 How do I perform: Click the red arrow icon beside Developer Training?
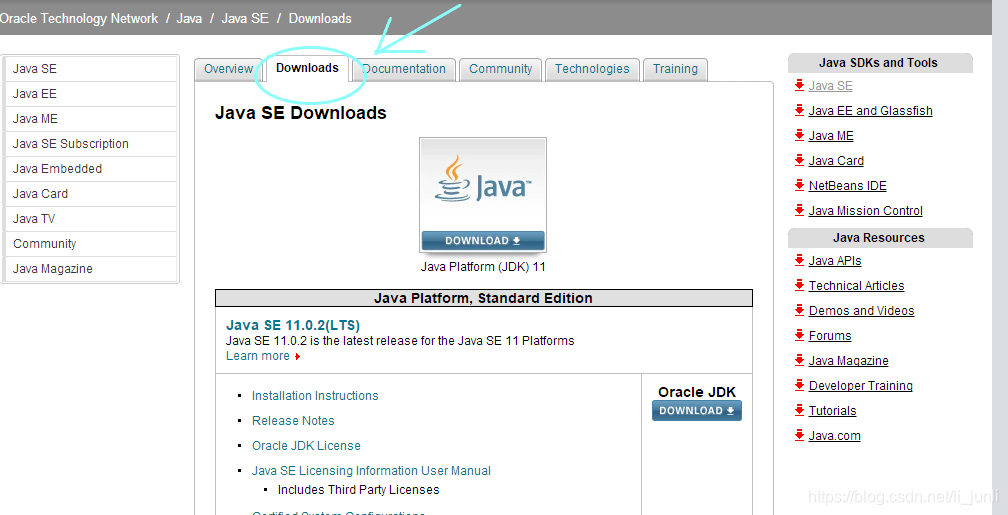coord(799,385)
